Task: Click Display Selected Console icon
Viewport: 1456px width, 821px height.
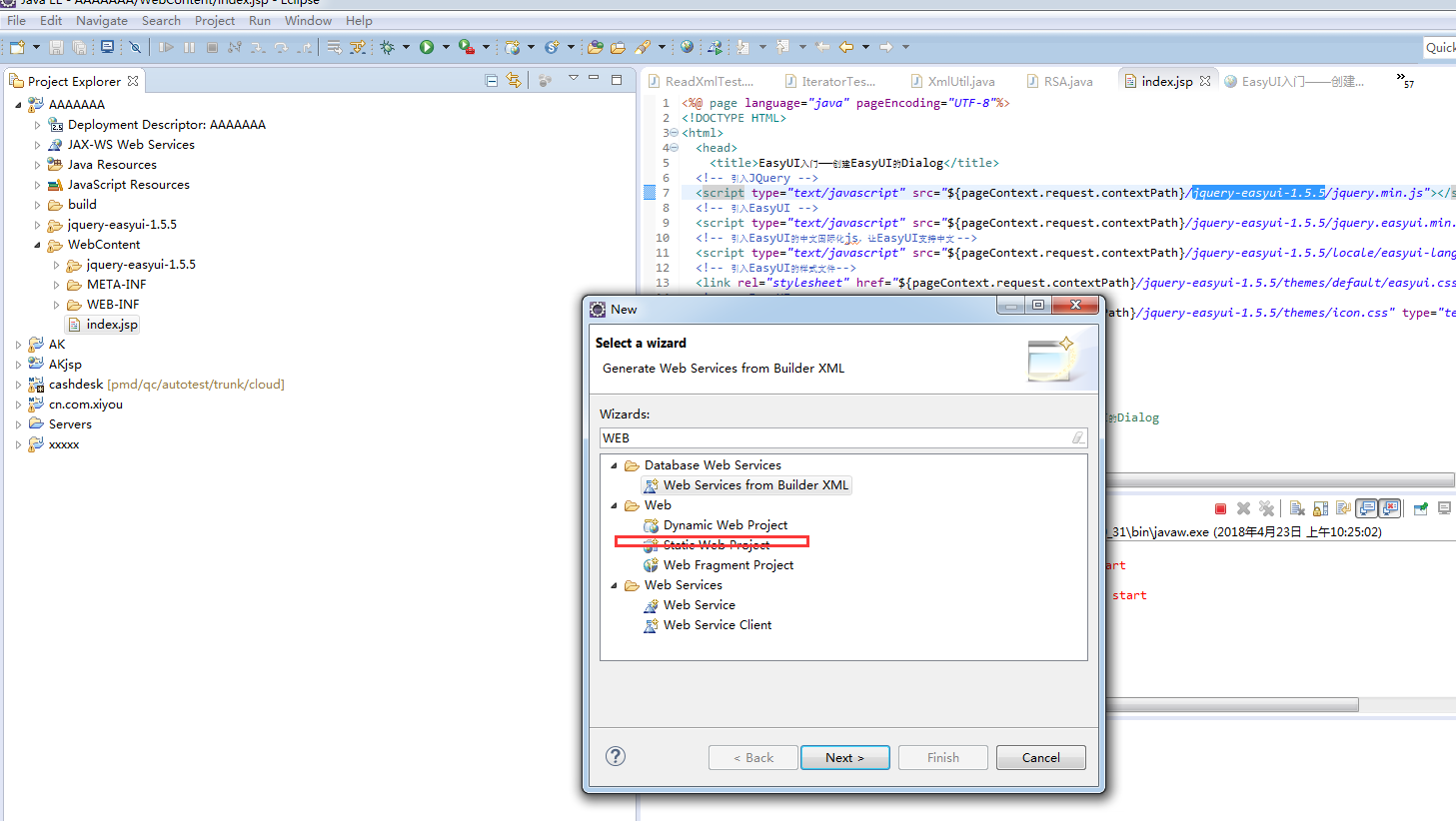Action: click(1444, 508)
